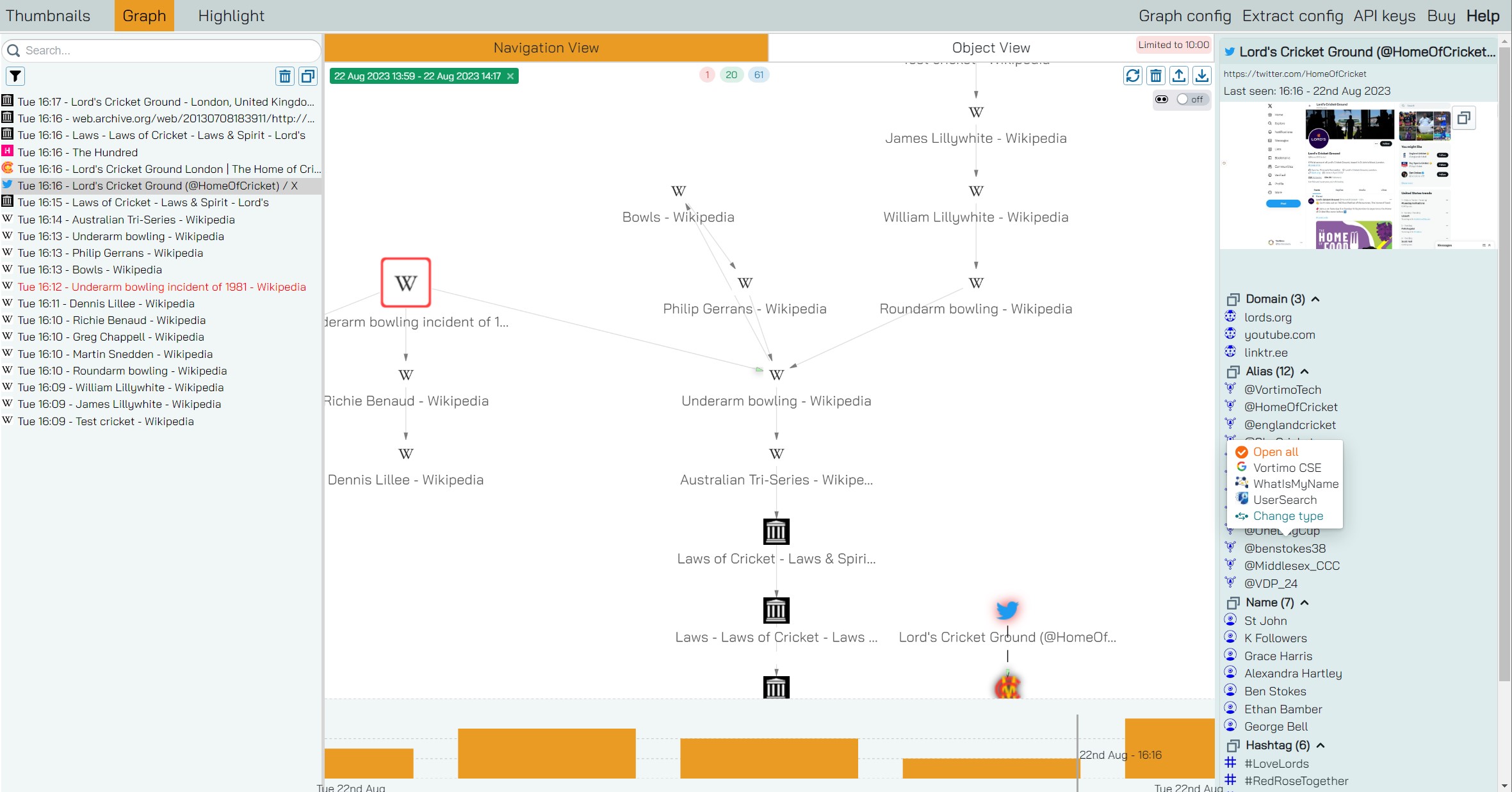Collapse the Hashtag (6) section
1512x792 pixels.
point(1320,745)
